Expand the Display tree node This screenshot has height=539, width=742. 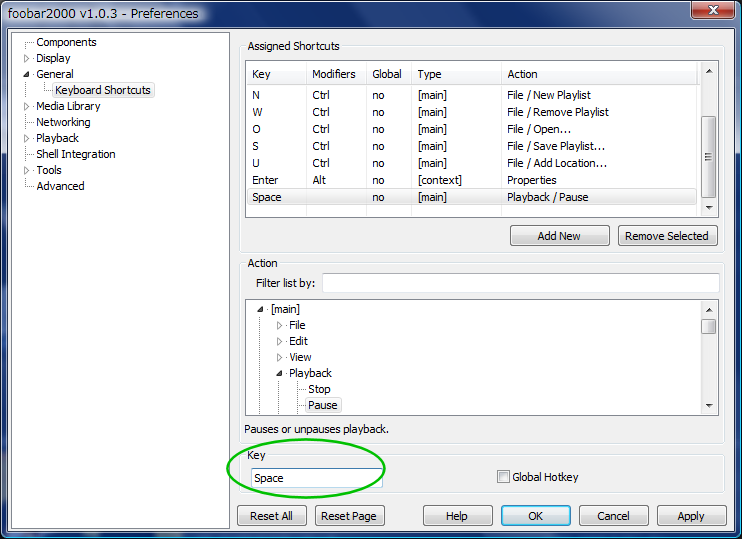(26, 58)
